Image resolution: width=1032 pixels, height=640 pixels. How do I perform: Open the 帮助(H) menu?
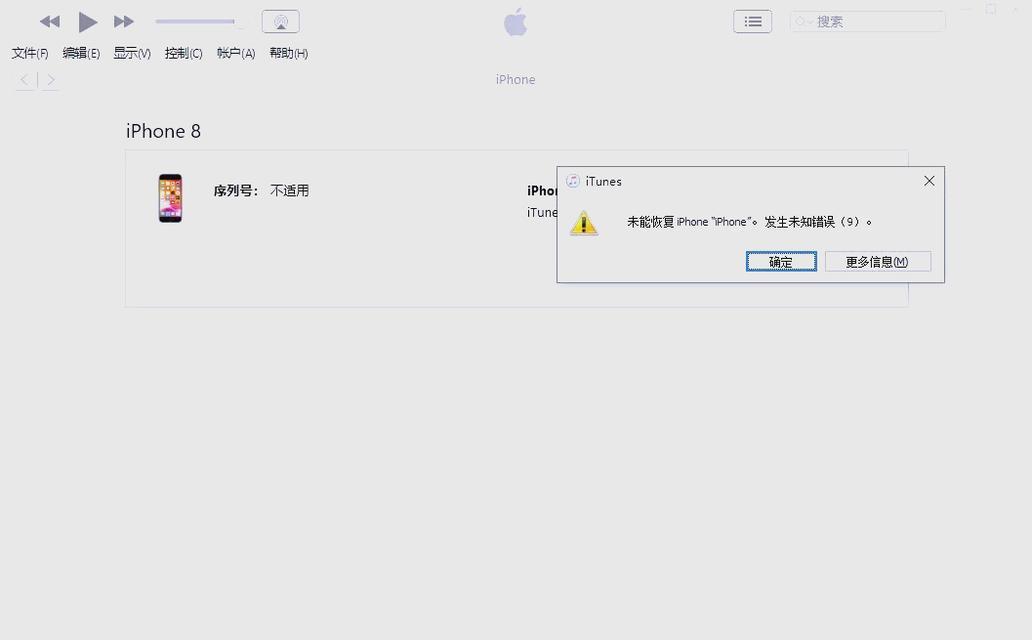(289, 53)
